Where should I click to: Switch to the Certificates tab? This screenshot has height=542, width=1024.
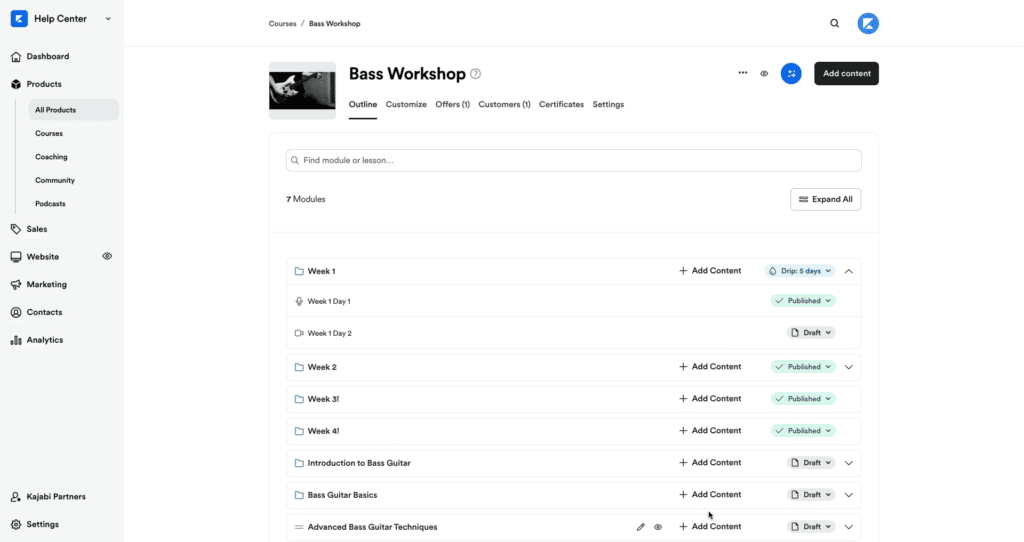pyautogui.click(x=562, y=104)
